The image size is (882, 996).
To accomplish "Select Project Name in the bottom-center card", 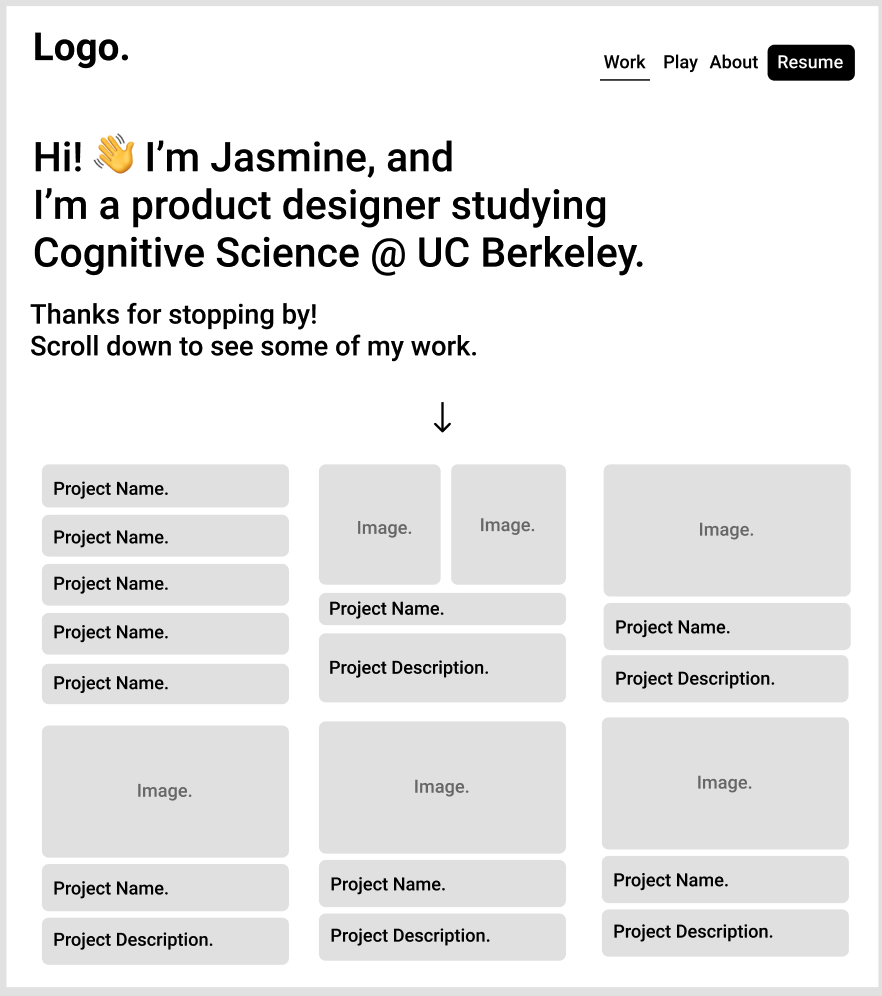I will pyautogui.click(x=442, y=884).
